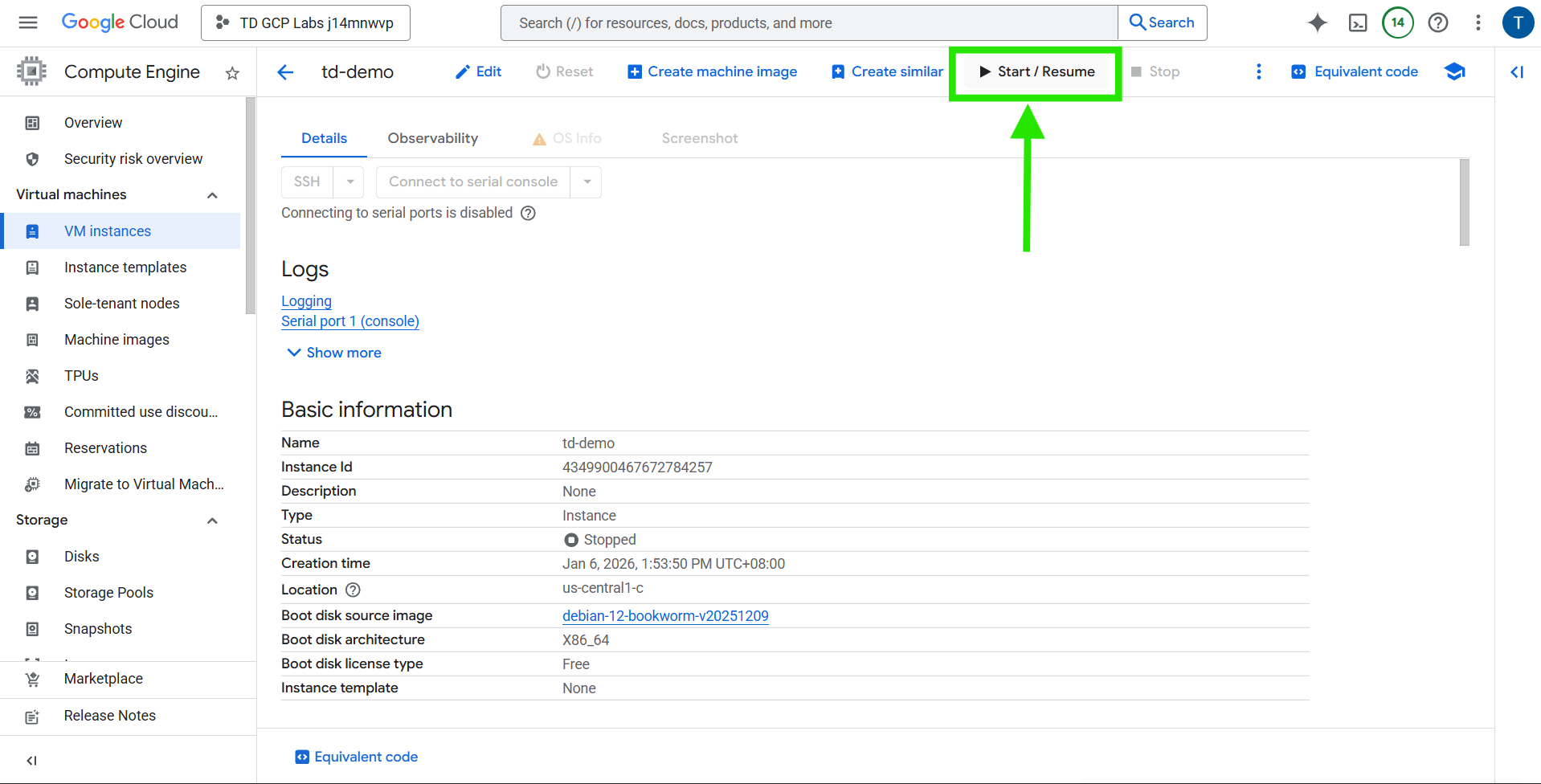Open the main navigation hamburger menu

tap(28, 22)
